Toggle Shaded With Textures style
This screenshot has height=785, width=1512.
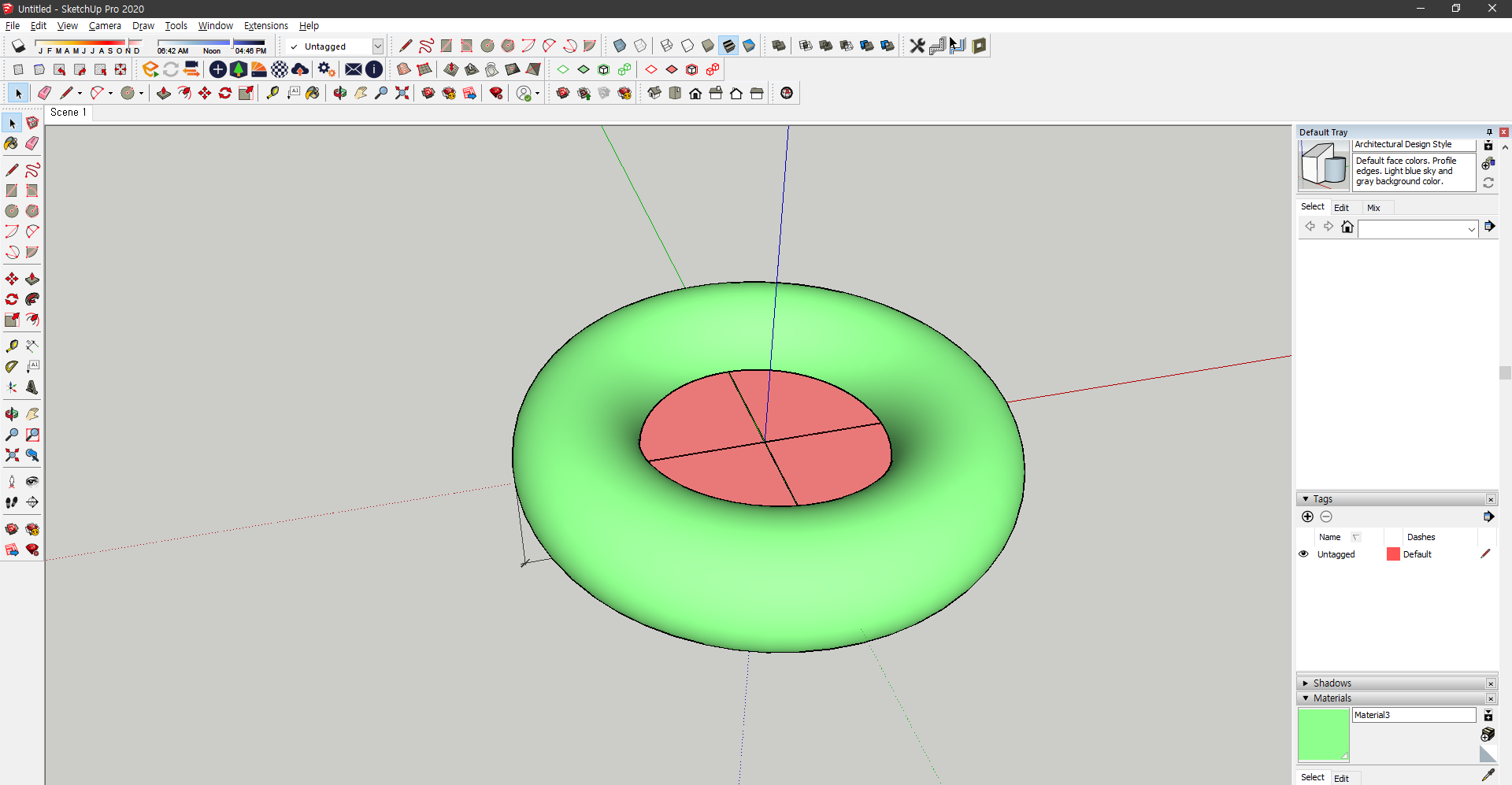point(728,46)
